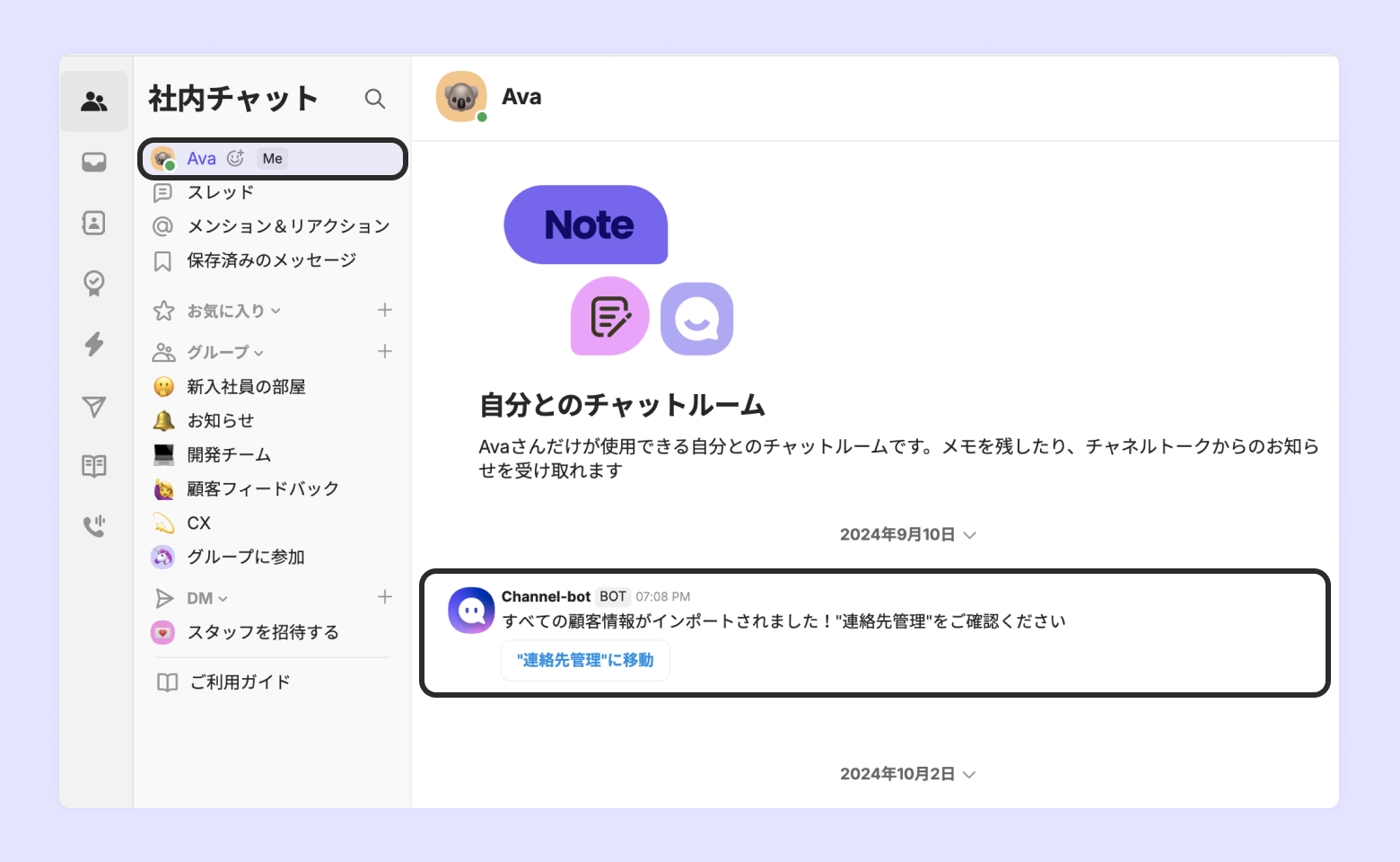This screenshot has width=1400, height=862.
Task: Open the open-book documents icon in rail
Action: [x=94, y=466]
